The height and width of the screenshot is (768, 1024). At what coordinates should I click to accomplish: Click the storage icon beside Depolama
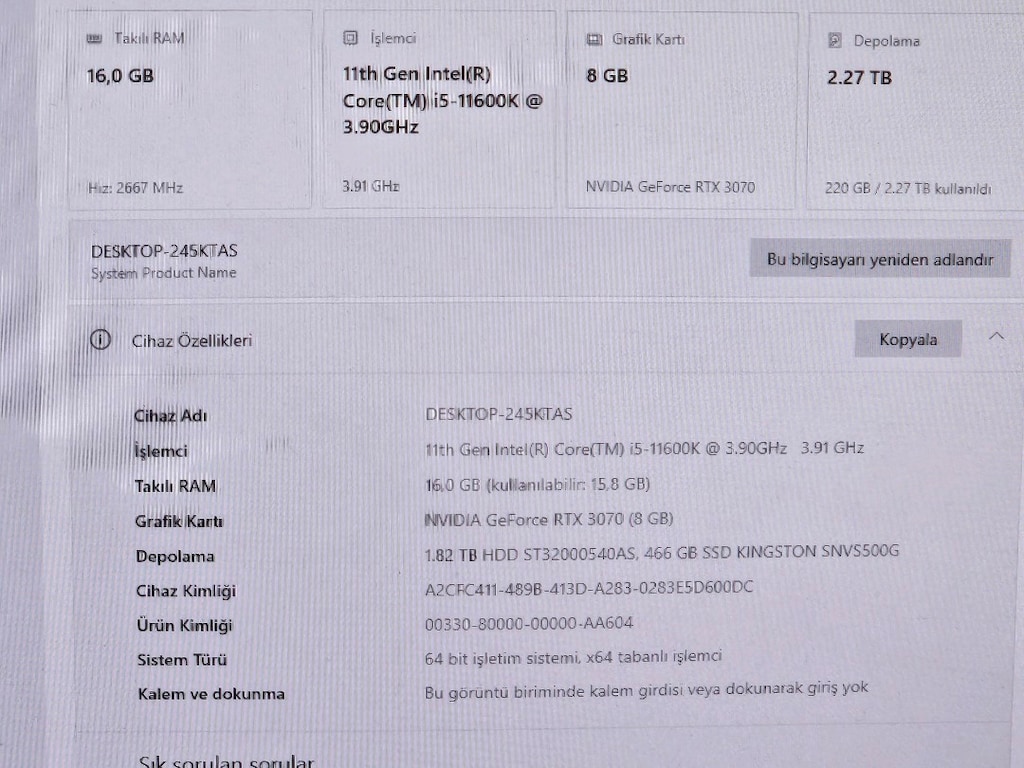click(x=835, y=40)
